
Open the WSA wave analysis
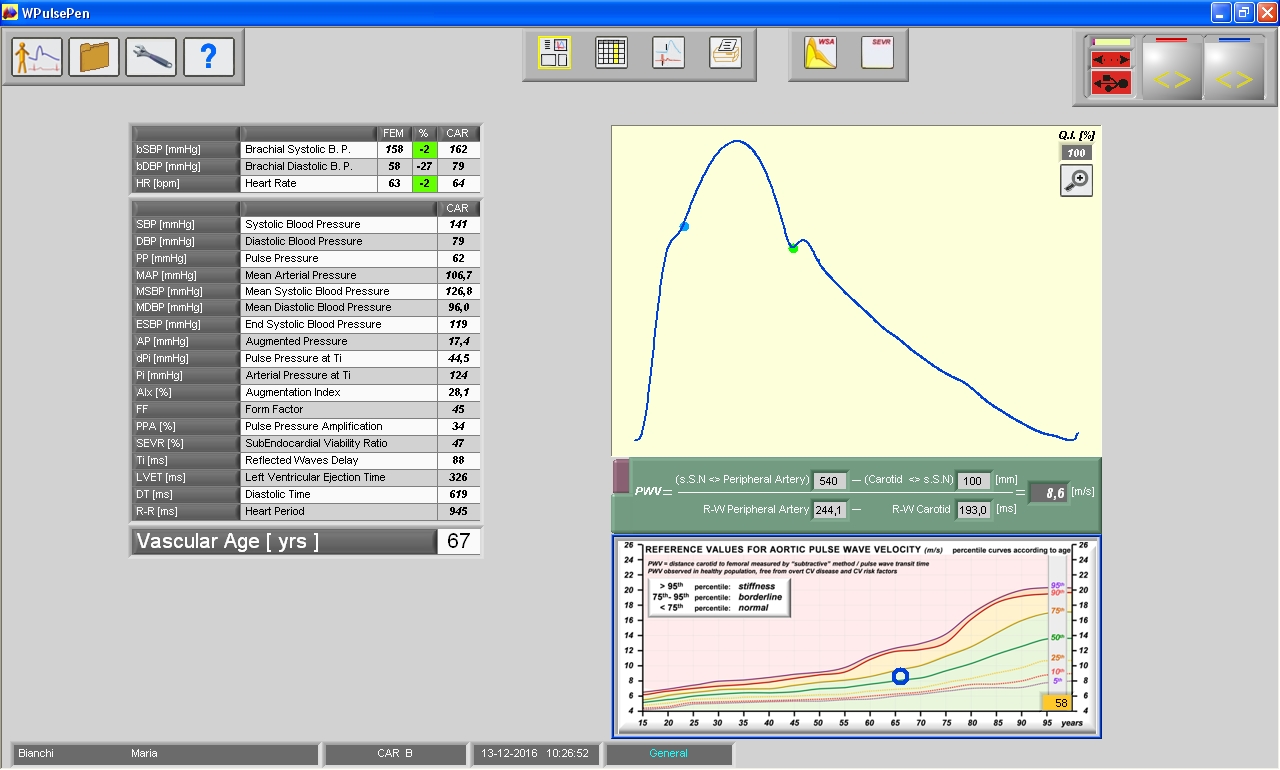click(x=820, y=53)
